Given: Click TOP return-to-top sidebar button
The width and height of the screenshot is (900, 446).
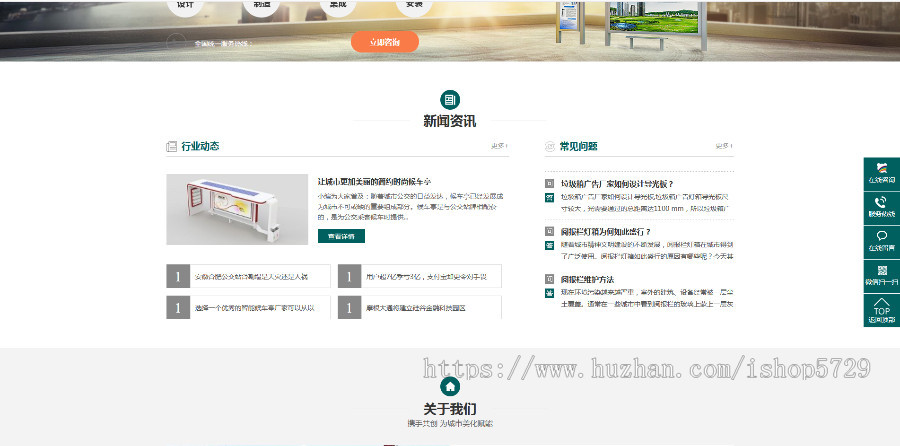Looking at the screenshot, I should [x=882, y=311].
